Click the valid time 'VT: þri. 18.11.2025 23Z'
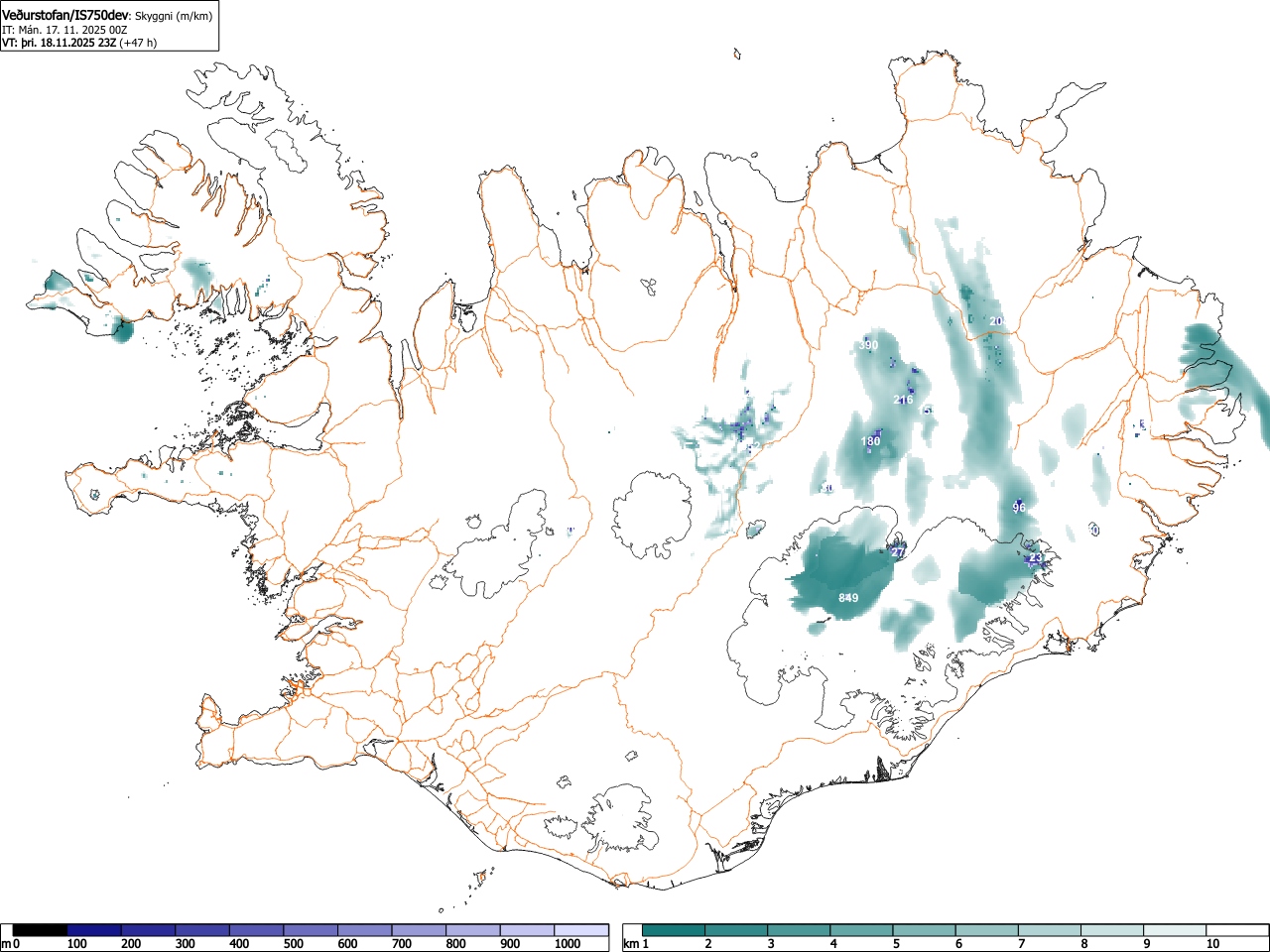Screen dimensions: 1270x952 click(59, 43)
